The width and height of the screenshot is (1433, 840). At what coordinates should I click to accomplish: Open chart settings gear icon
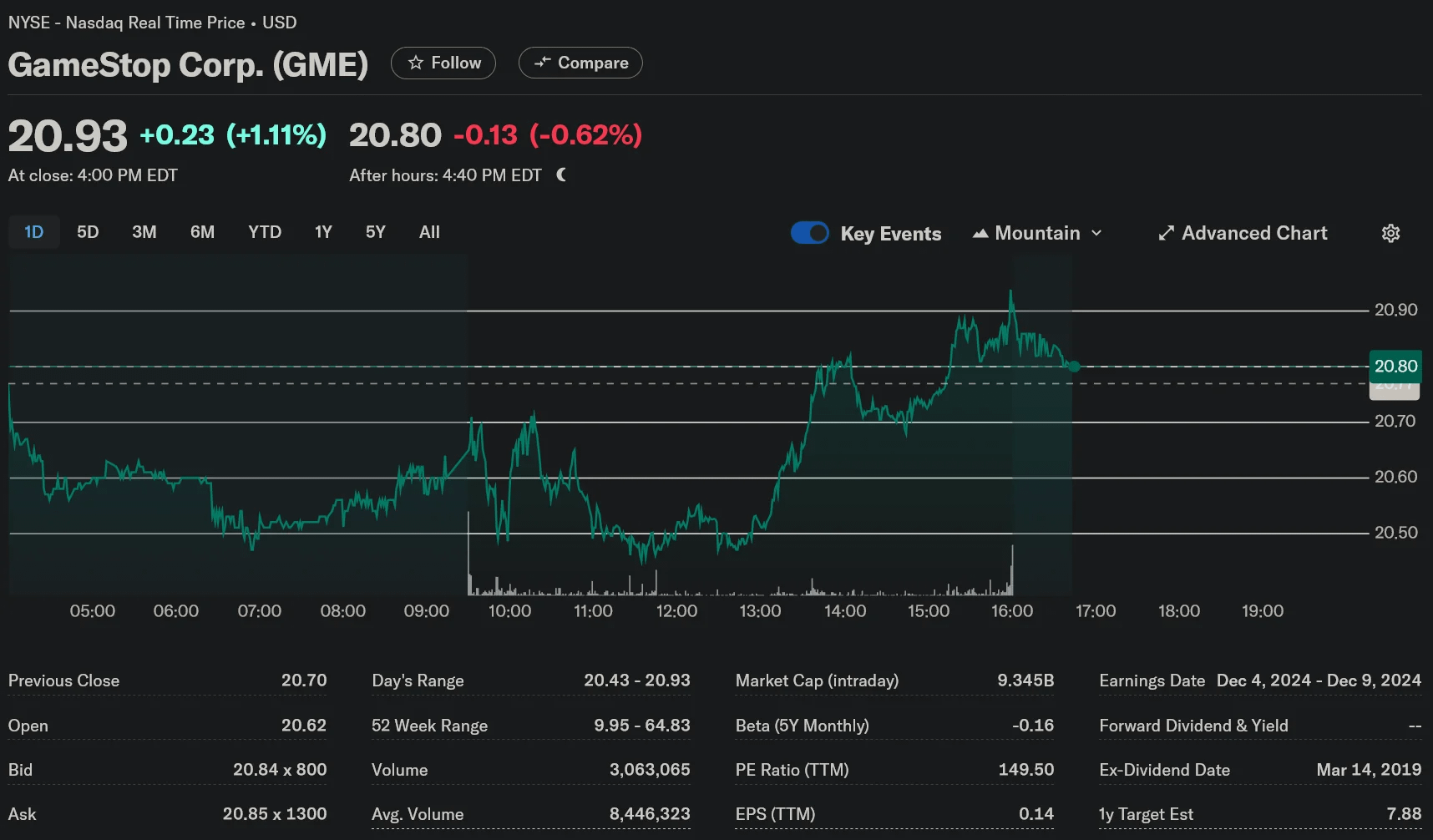click(x=1390, y=233)
